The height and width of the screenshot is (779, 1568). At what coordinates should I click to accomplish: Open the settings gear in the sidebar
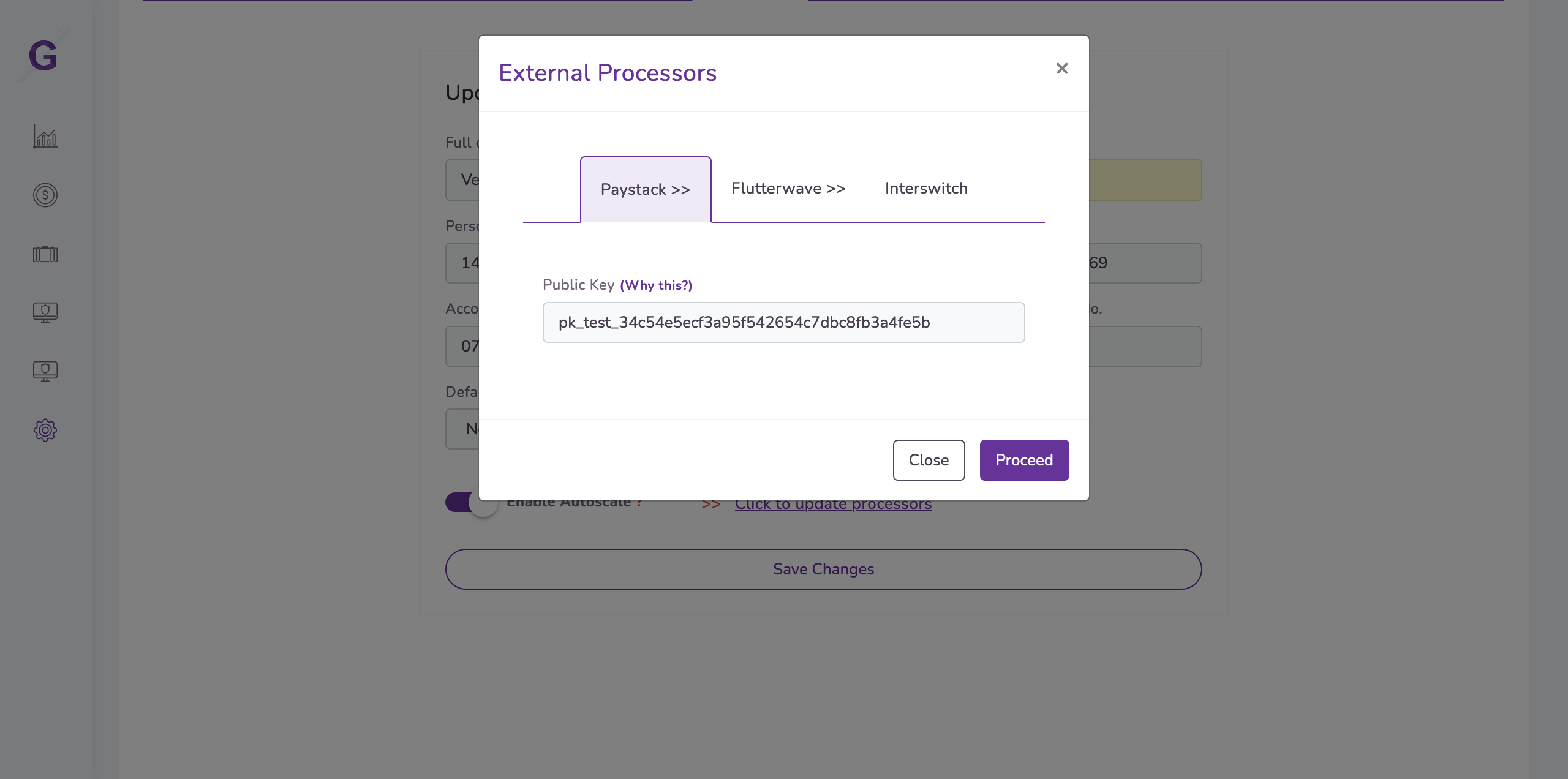point(45,430)
